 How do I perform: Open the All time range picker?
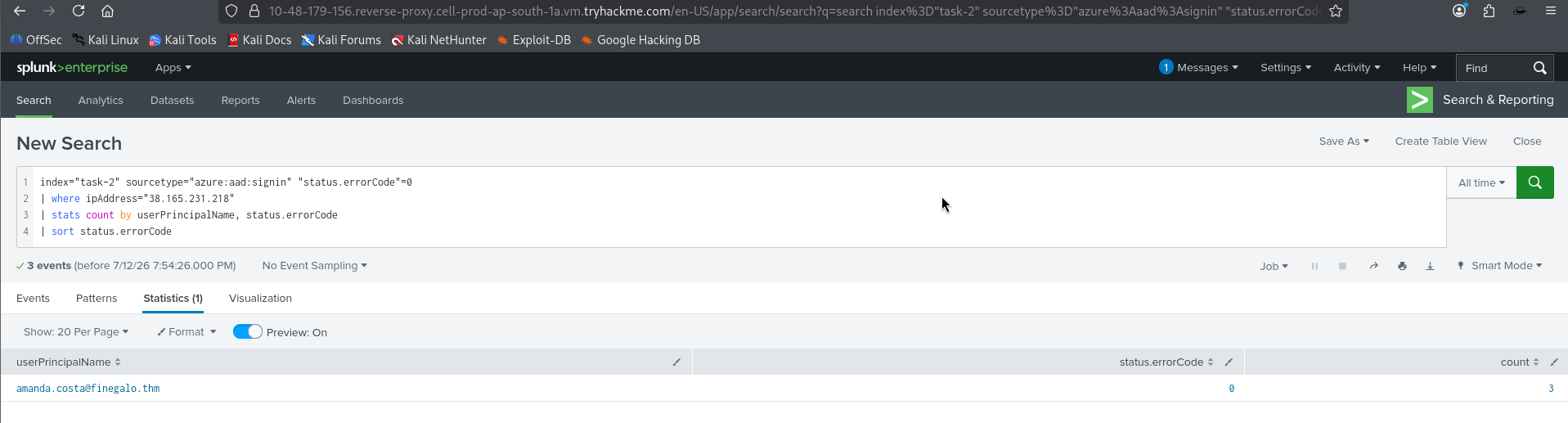tap(1481, 182)
